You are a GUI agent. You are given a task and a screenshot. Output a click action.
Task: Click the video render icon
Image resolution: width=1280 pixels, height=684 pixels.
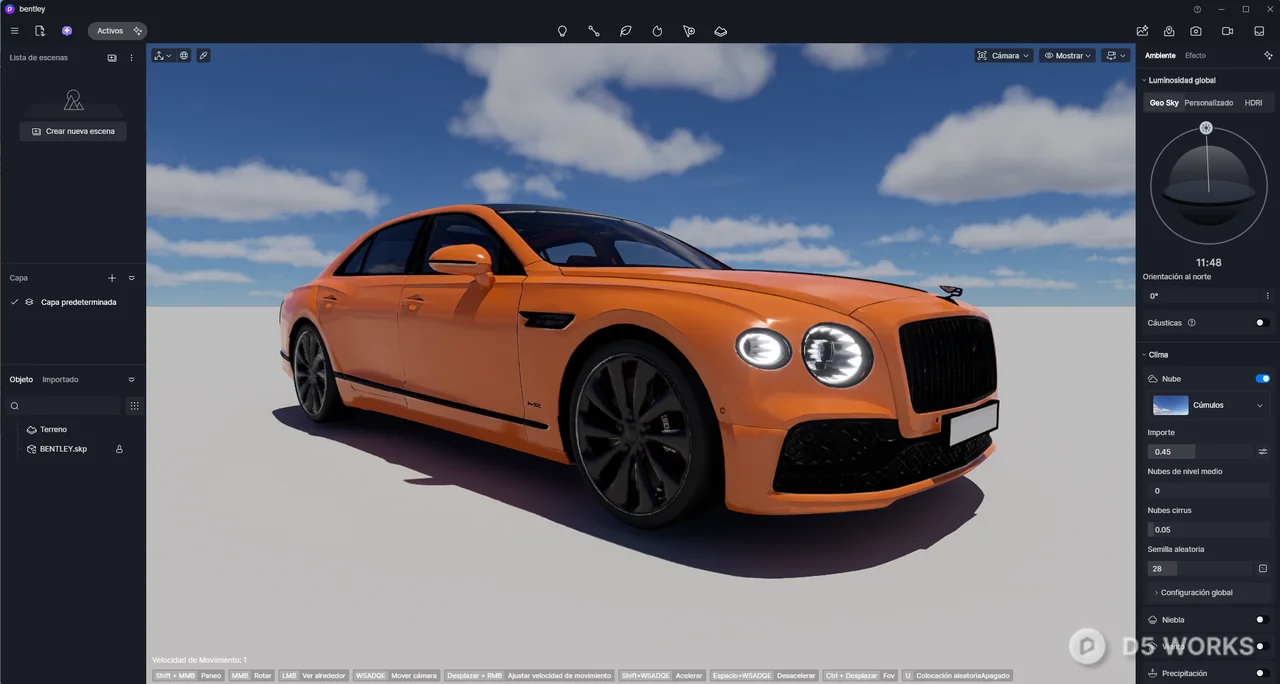click(x=1228, y=31)
